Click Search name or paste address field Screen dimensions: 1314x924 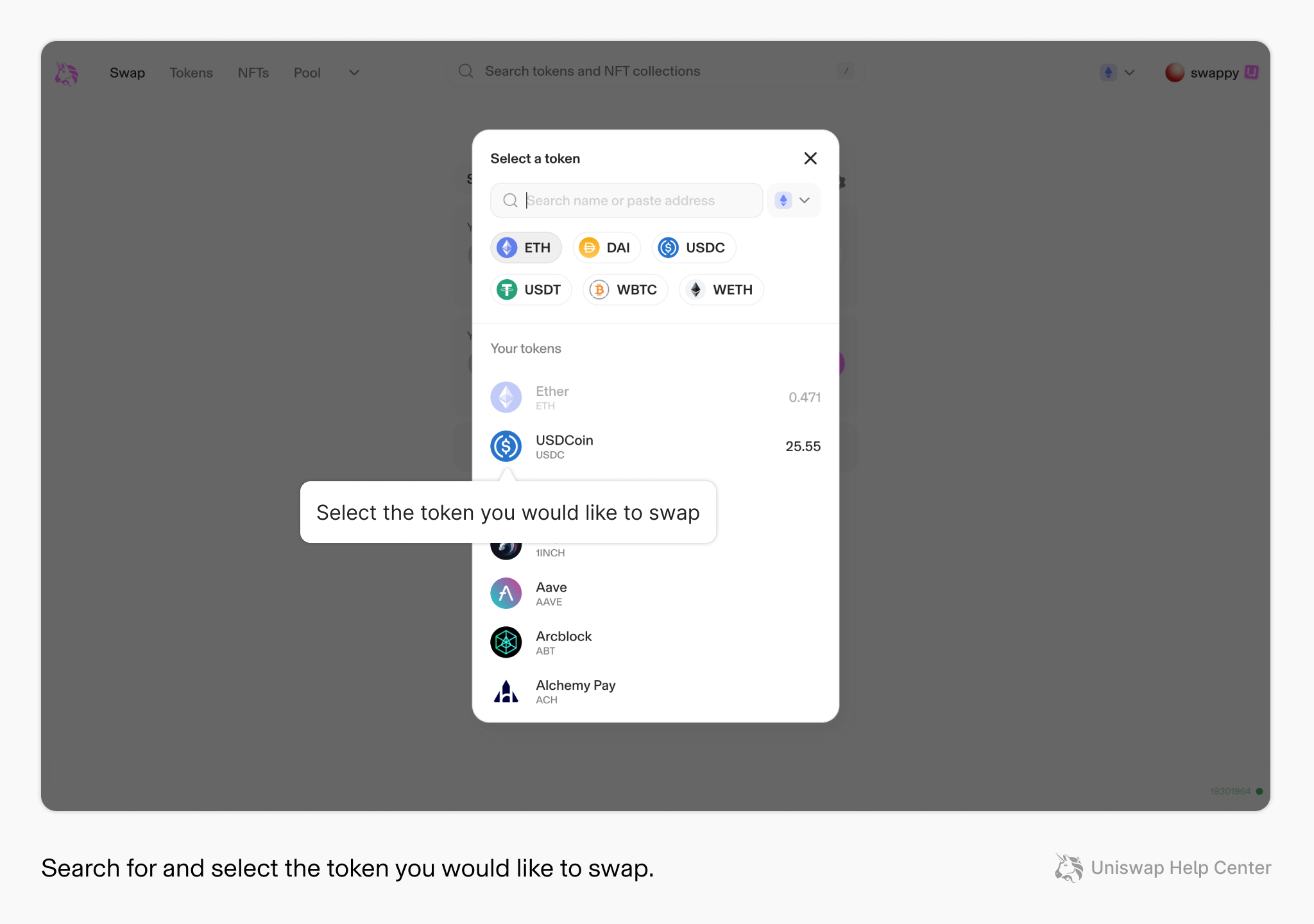[626, 200]
